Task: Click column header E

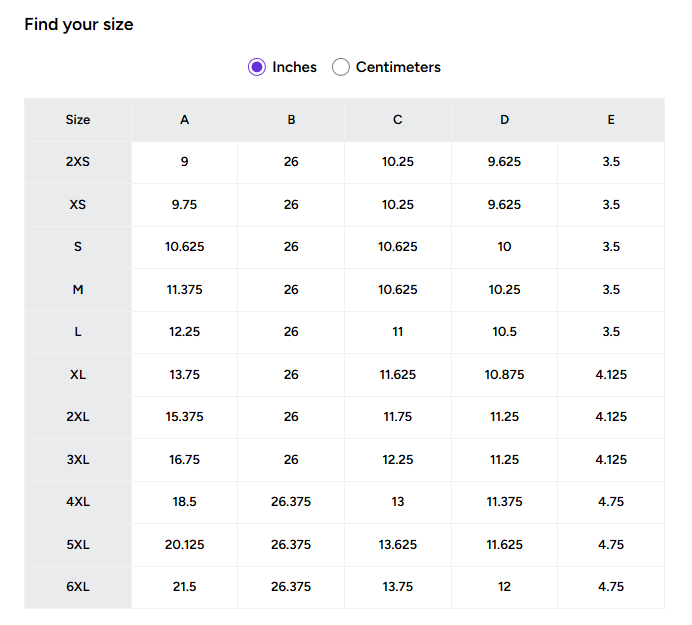Action: coord(611,120)
